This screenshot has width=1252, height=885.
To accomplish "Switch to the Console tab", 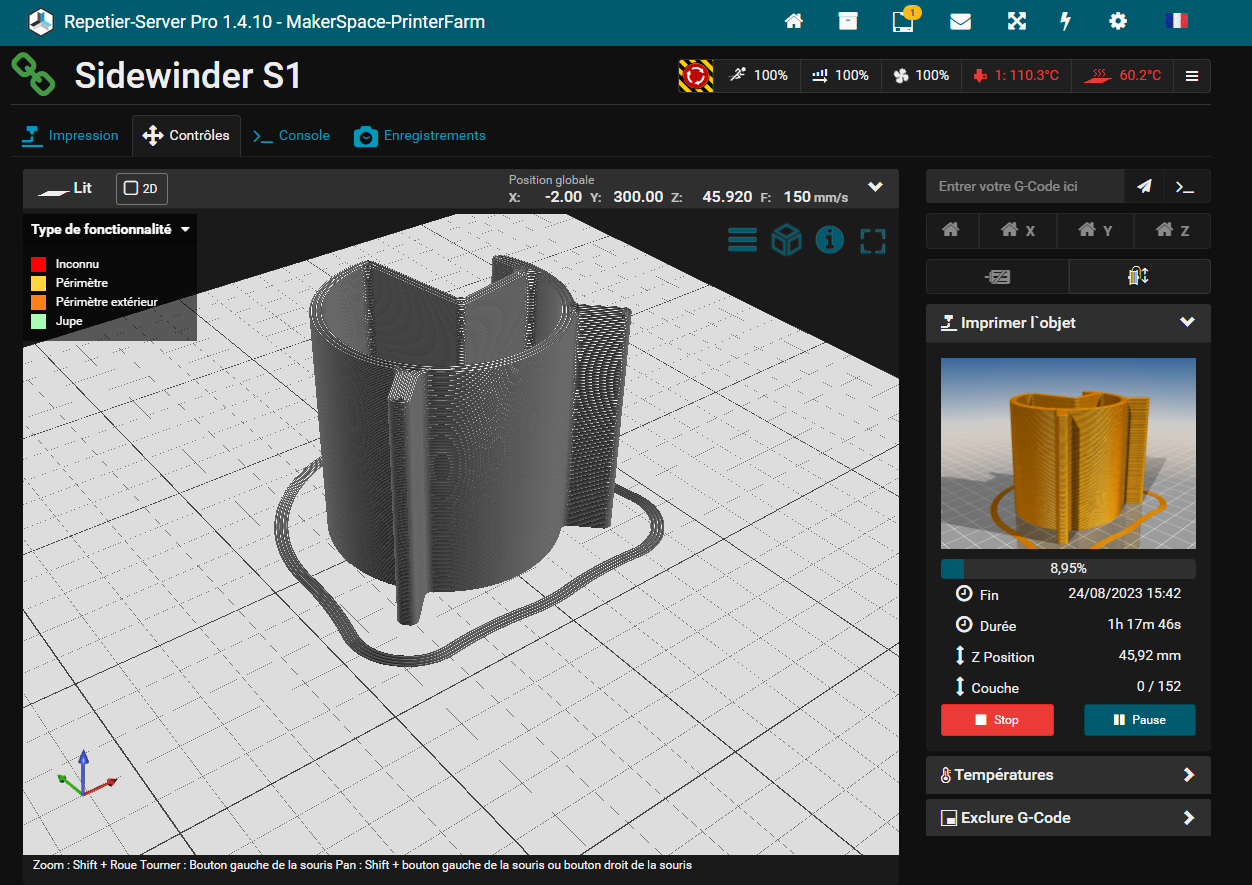I will point(290,135).
